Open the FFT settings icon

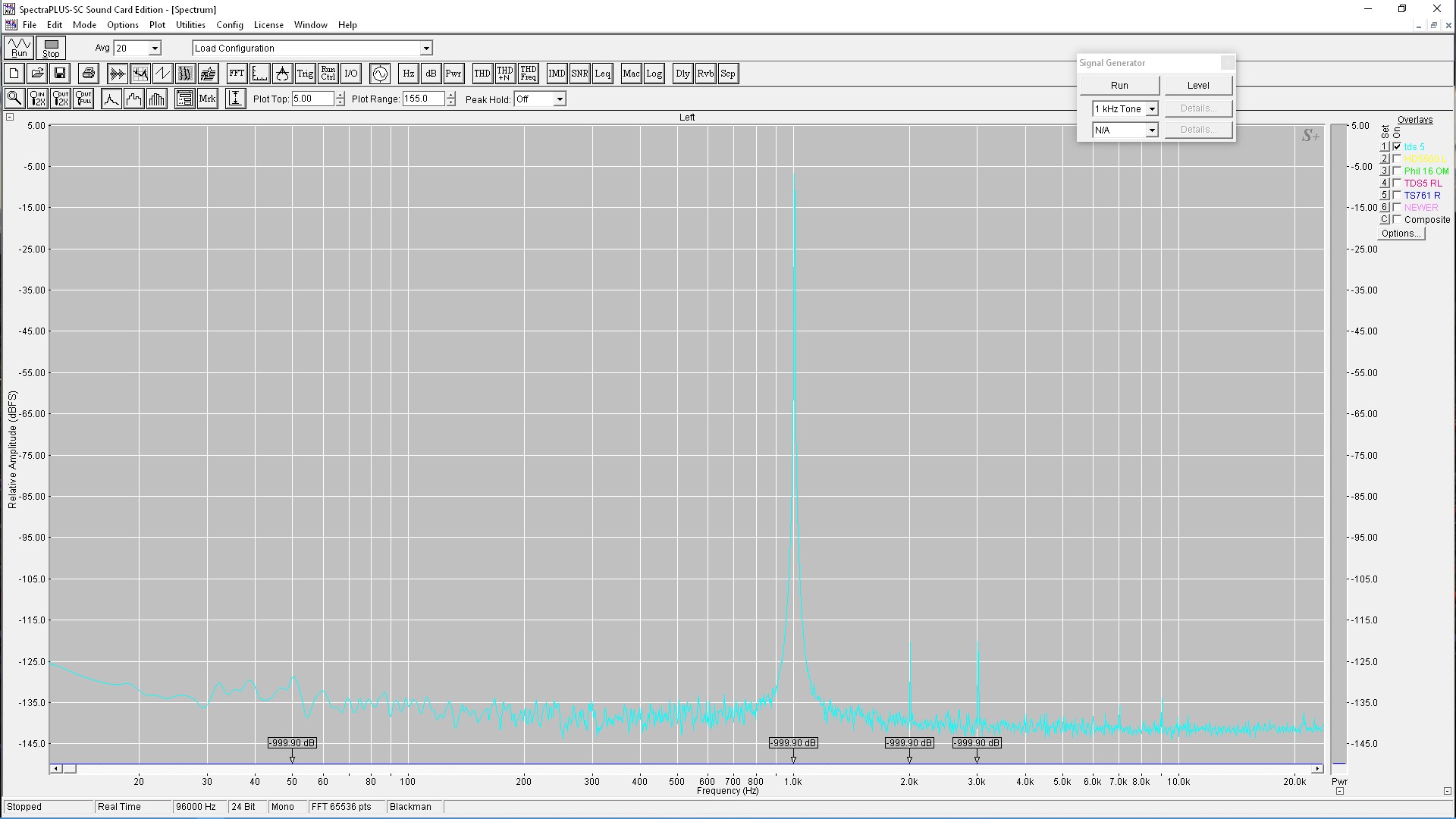click(237, 74)
